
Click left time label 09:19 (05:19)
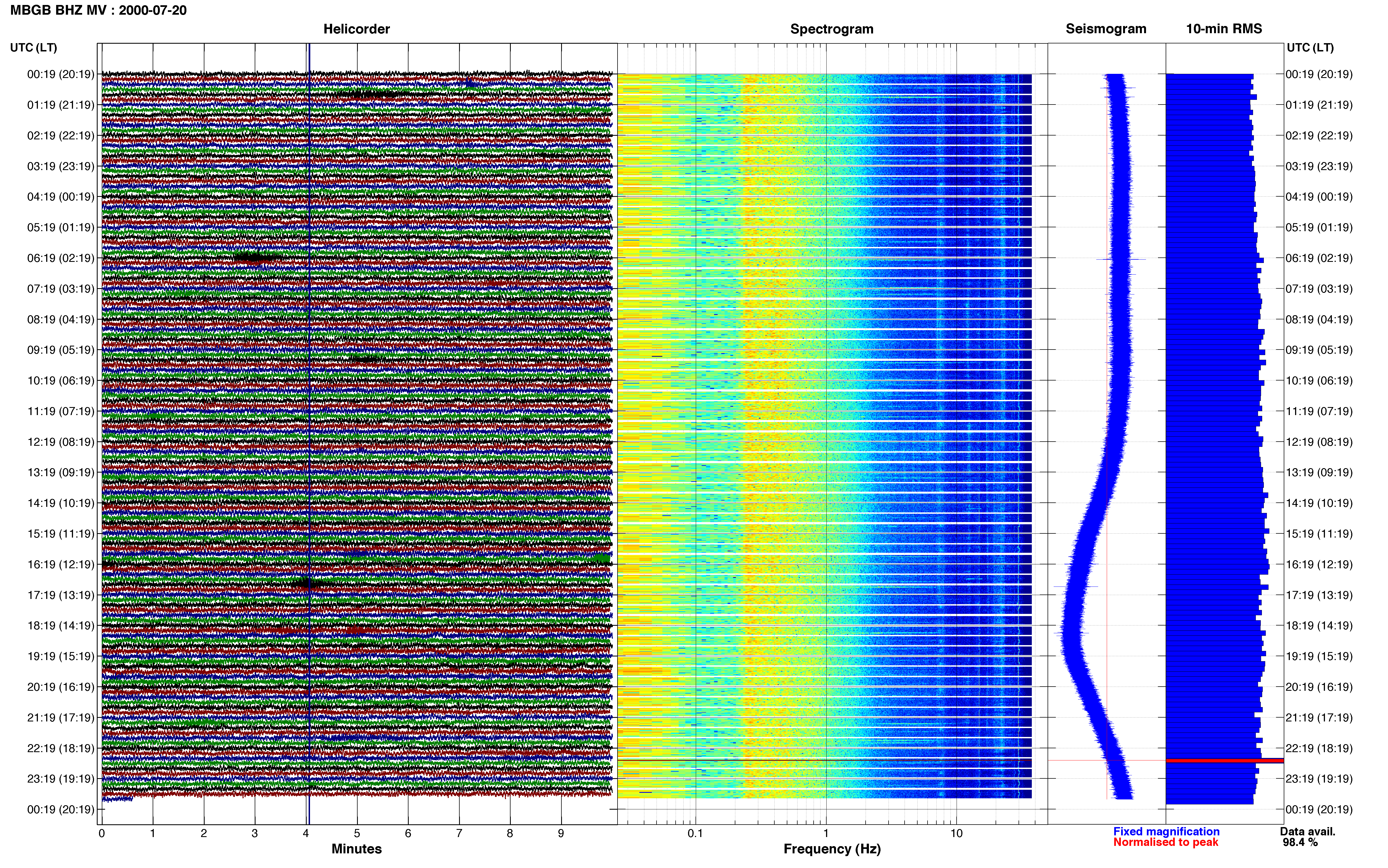click(60, 350)
